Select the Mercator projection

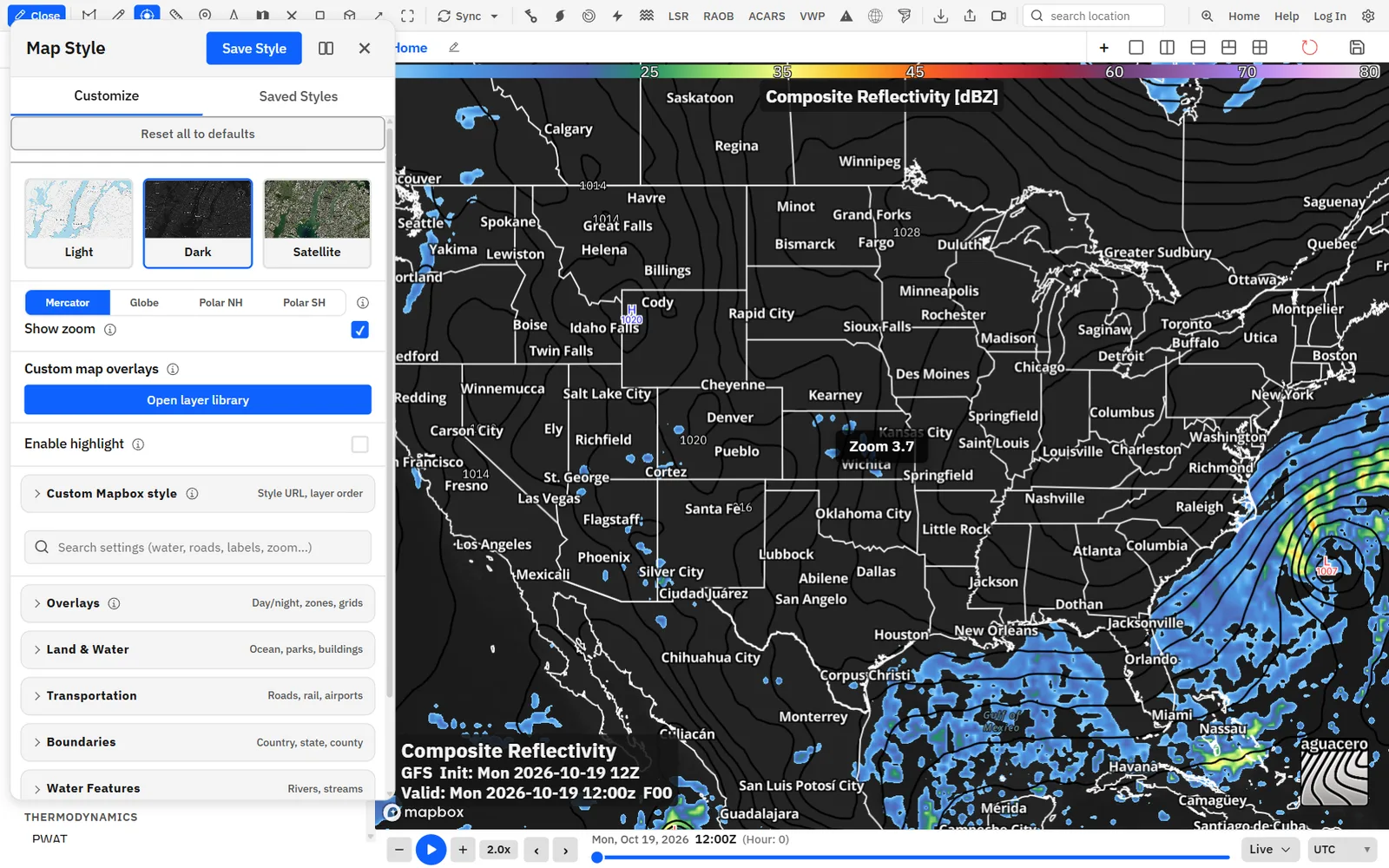pos(68,302)
